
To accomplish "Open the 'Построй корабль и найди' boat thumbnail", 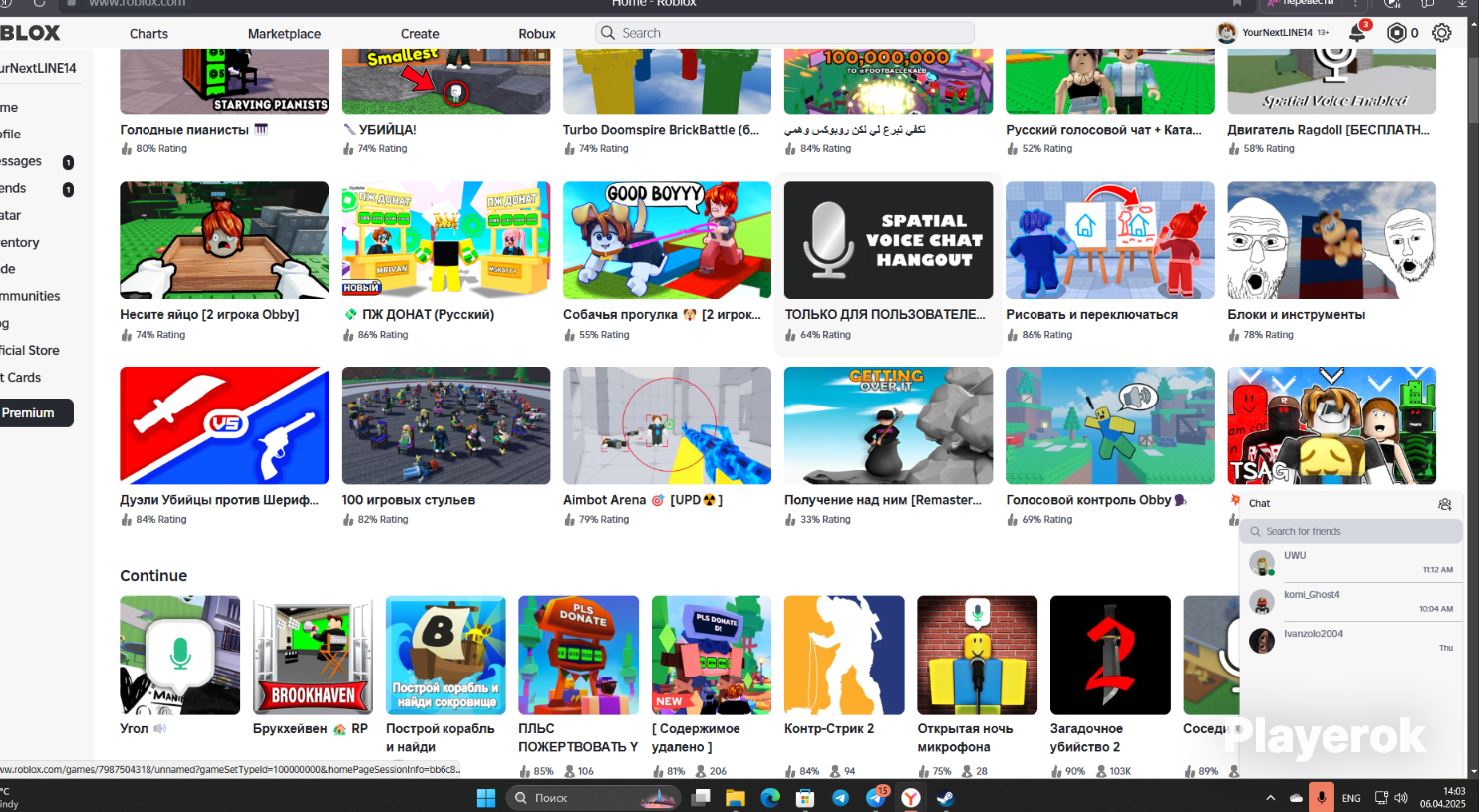I will point(445,656).
